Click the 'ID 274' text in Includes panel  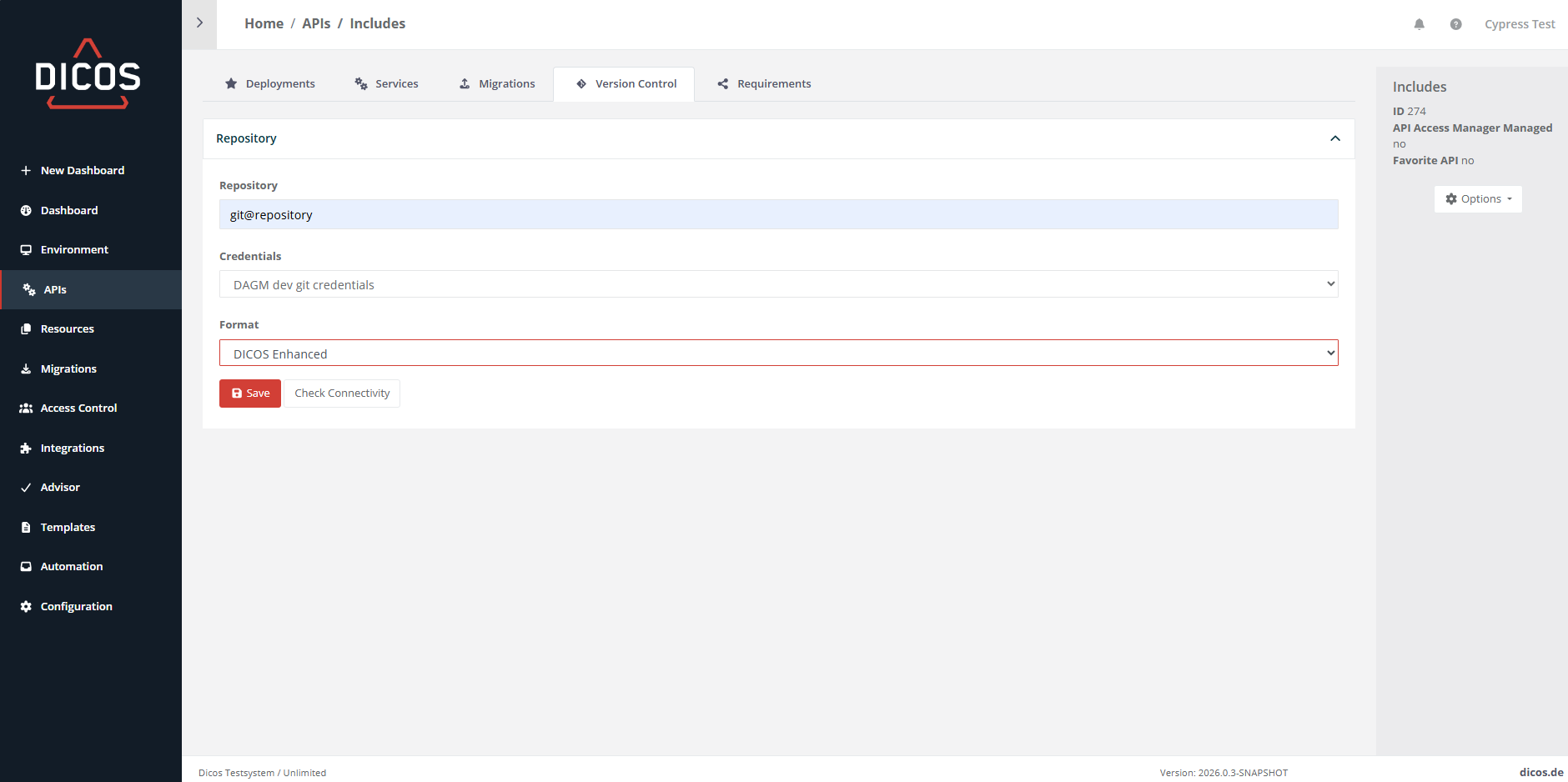coord(1410,111)
